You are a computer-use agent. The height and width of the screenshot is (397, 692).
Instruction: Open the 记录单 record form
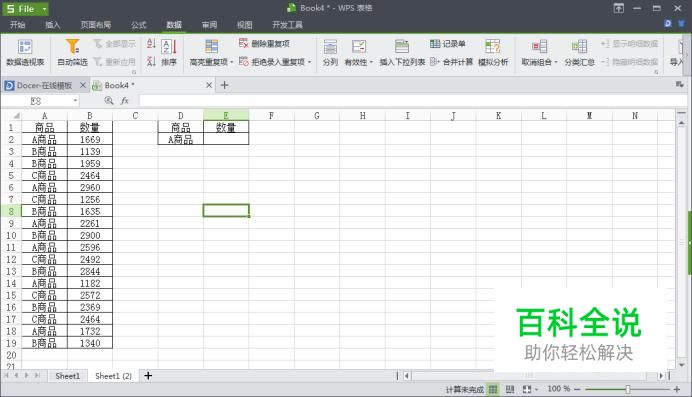[448, 44]
